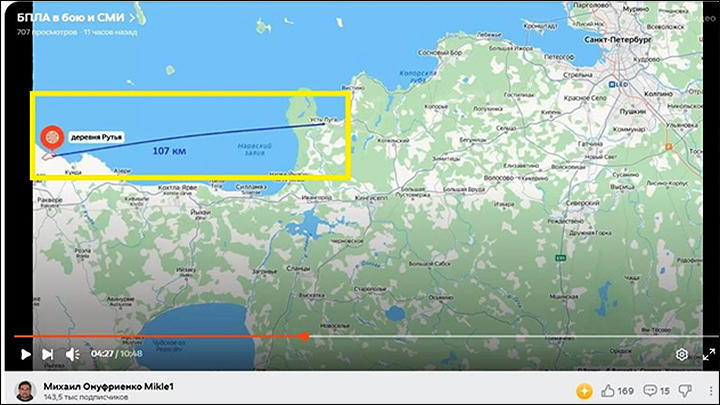Click the channel author's avatar

coord(25,389)
